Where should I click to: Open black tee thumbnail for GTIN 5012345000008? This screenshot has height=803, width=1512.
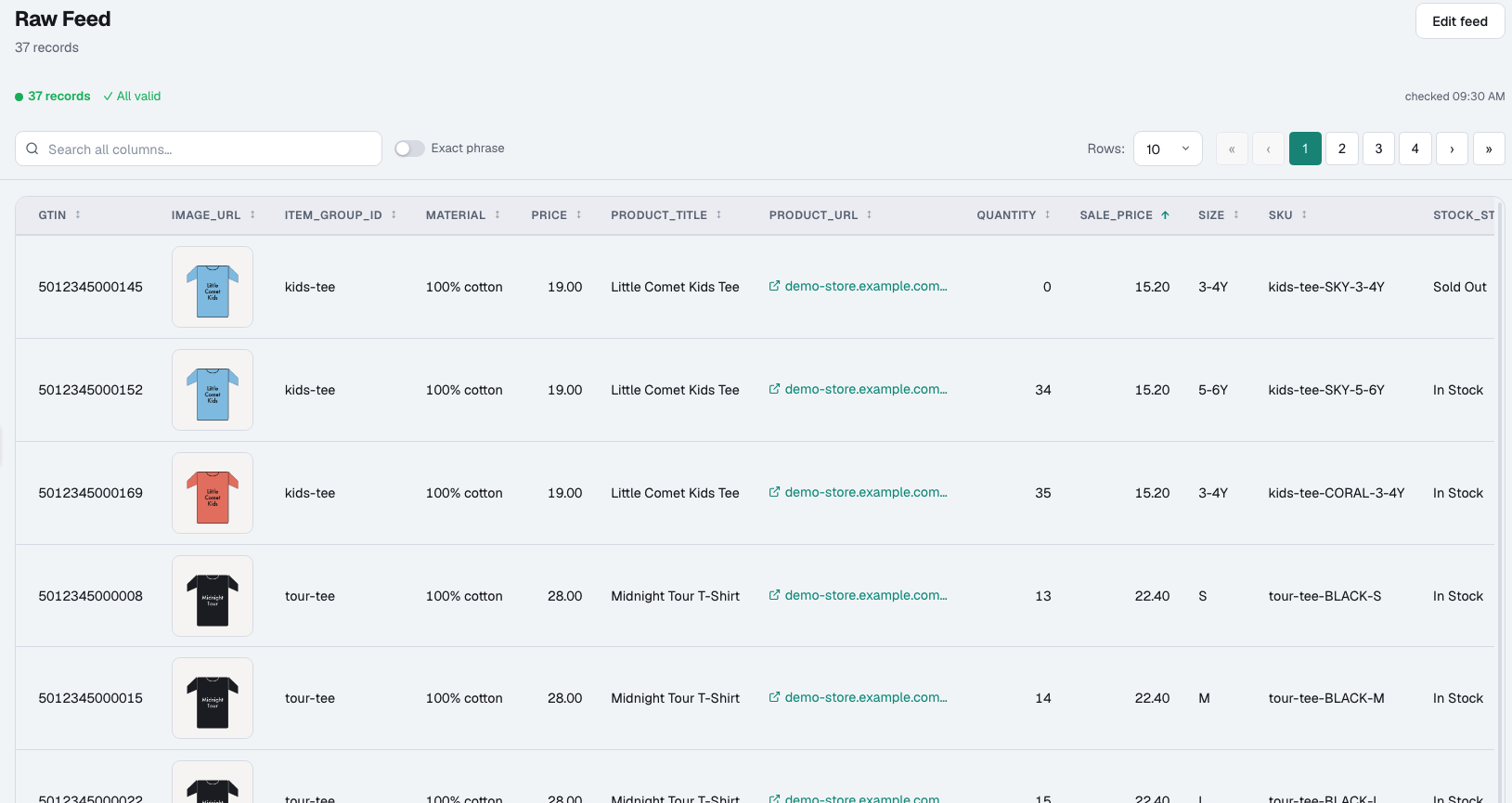tap(213, 596)
